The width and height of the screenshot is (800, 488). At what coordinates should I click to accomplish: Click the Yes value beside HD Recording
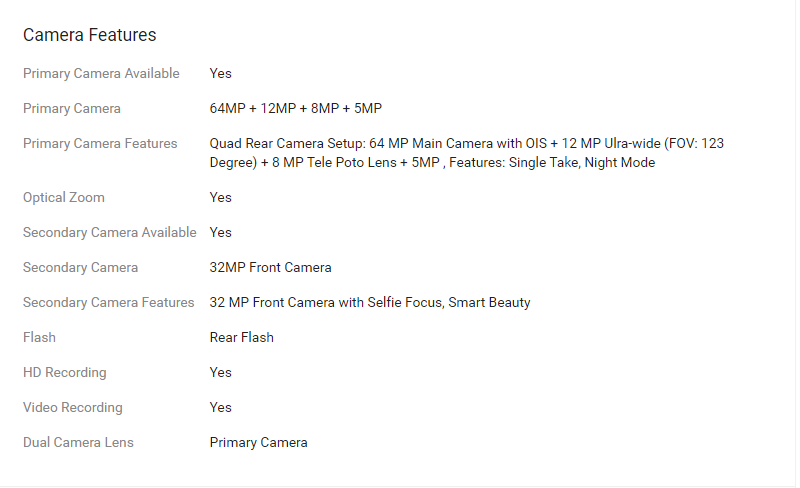pos(221,372)
